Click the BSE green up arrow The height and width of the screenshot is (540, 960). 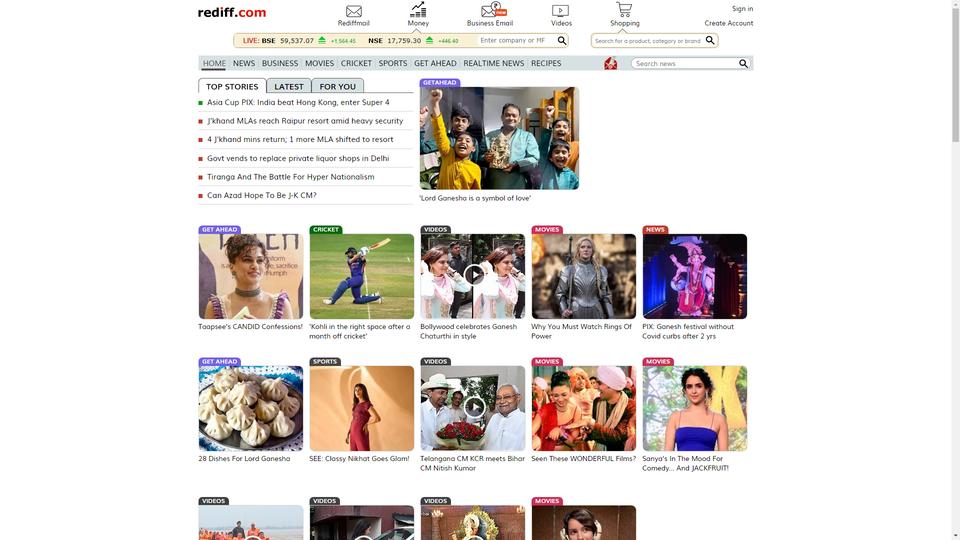click(x=321, y=40)
